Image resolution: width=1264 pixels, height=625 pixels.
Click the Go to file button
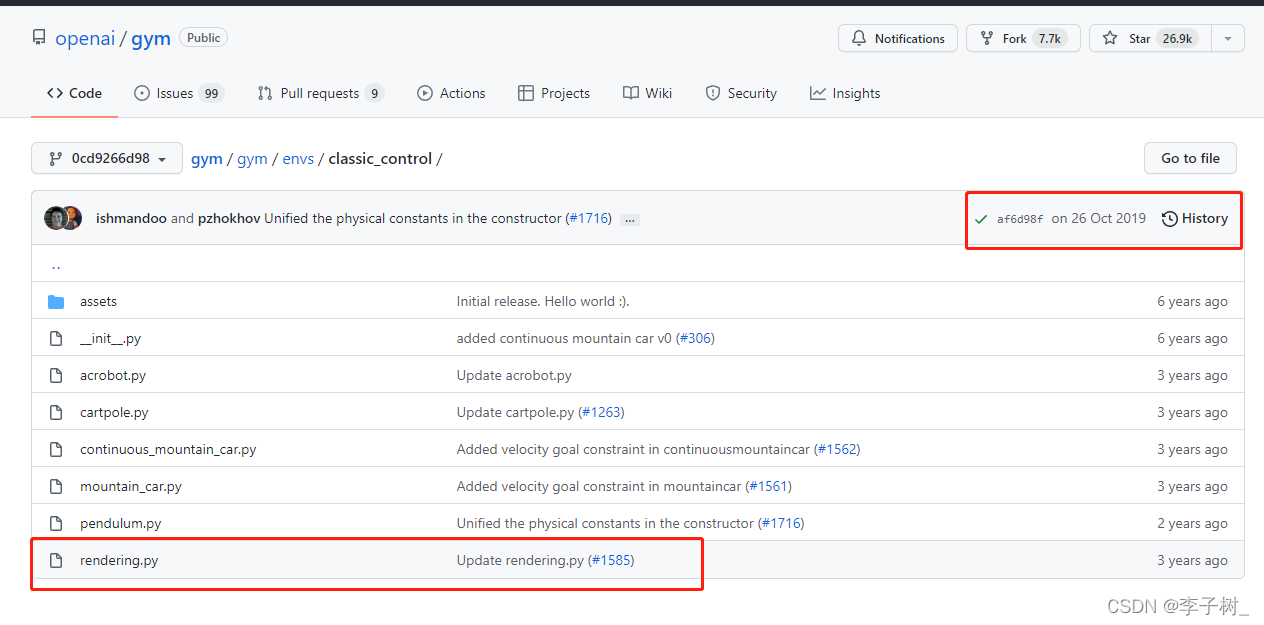point(1190,158)
